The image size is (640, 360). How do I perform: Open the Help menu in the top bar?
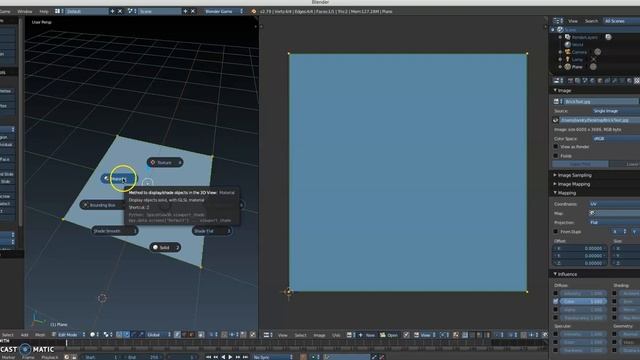point(44,11)
